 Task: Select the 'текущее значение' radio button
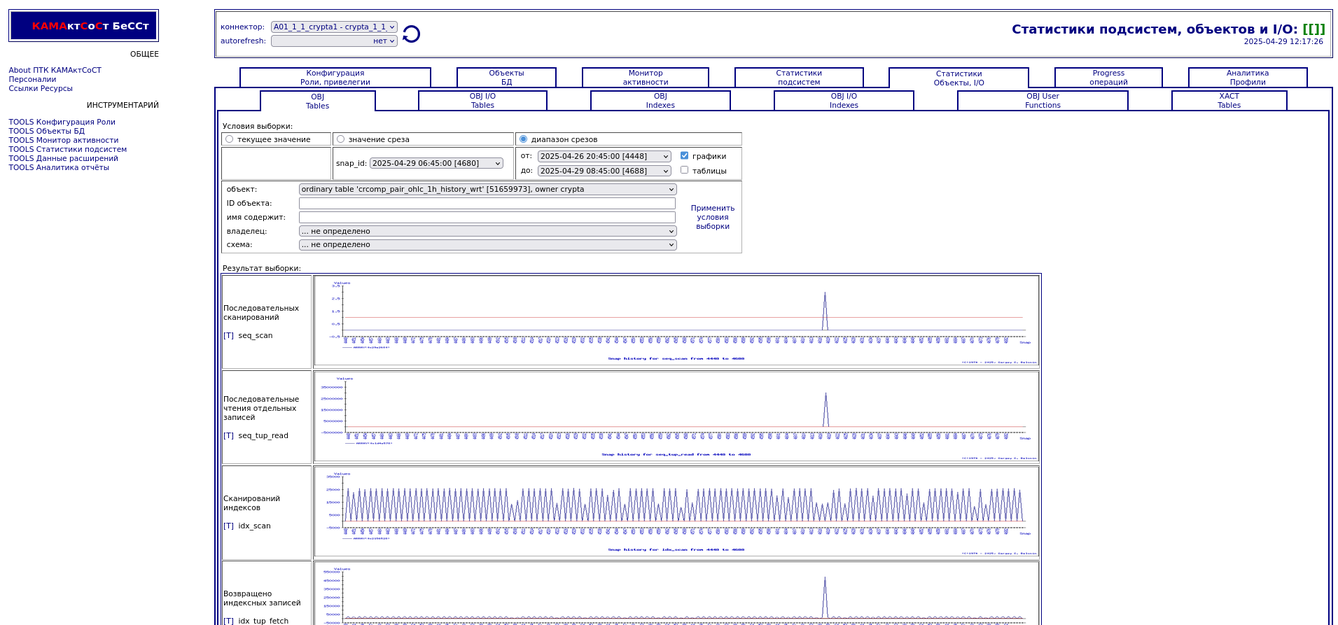pos(230,139)
